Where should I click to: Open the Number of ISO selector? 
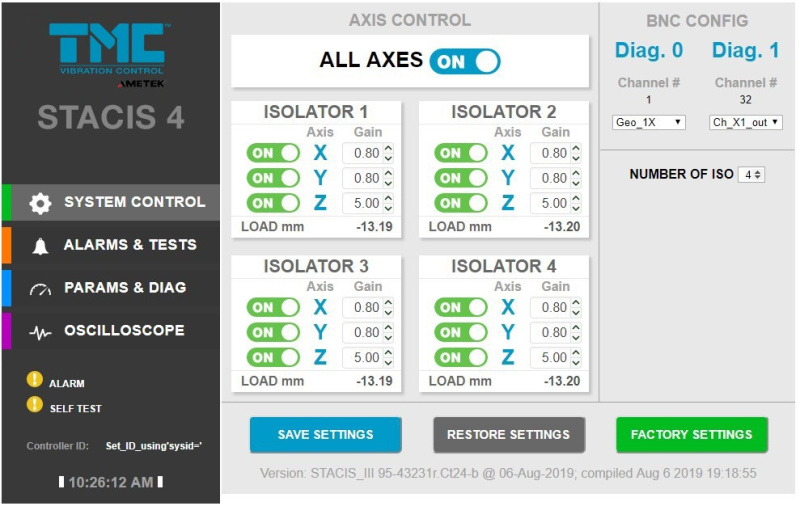click(752, 174)
